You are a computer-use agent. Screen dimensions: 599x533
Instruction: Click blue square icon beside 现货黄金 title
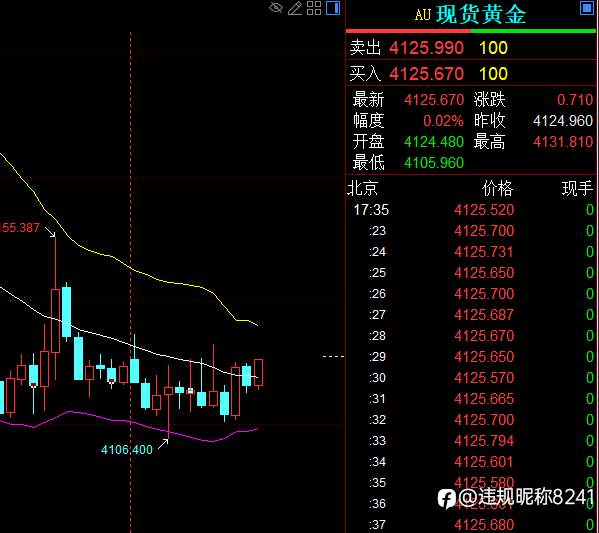tap(586, 8)
